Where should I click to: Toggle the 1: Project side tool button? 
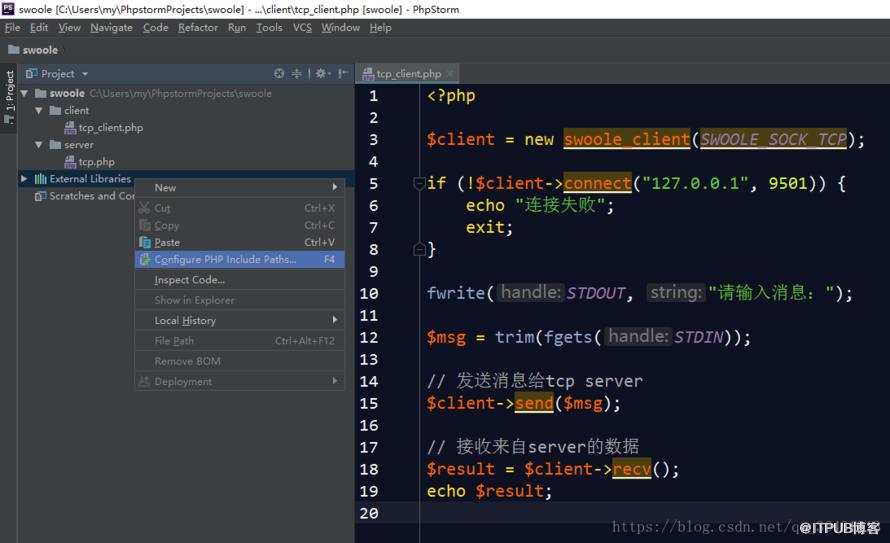[x=9, y=98]
